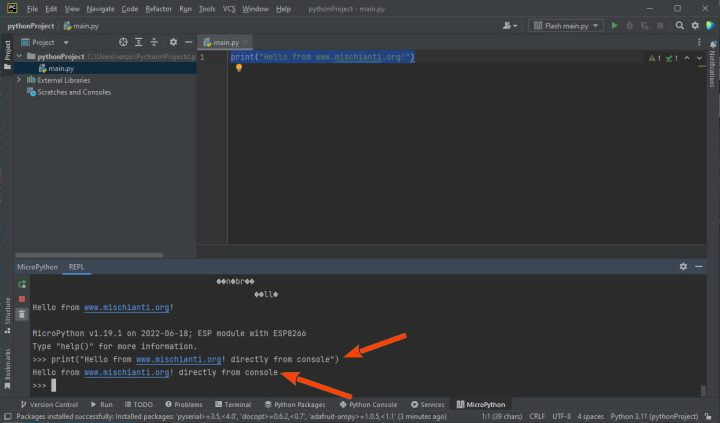The height and width of the screenshot is (423, 720).
Task: Open Search Everywhere magnifier icon
Action: (x=680, y=25)
